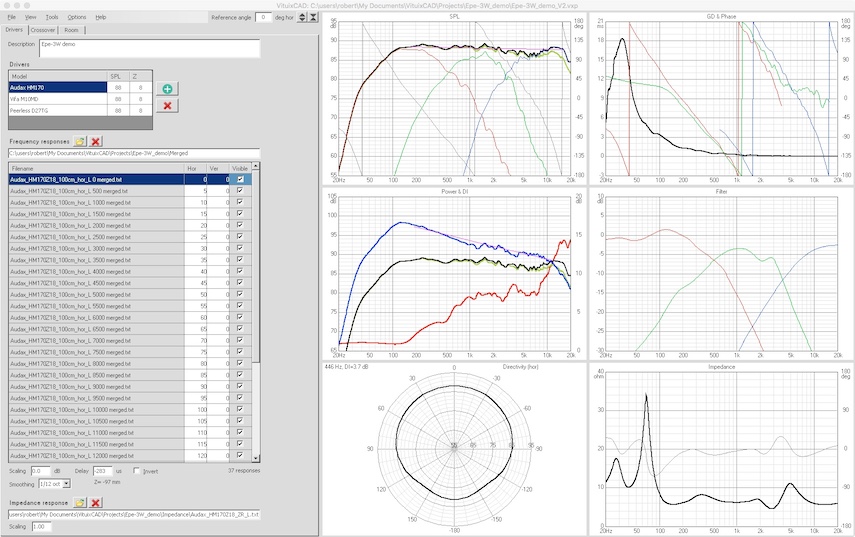
Task: Click the reference angle up/down arrows icon
Action: point(302,17)
